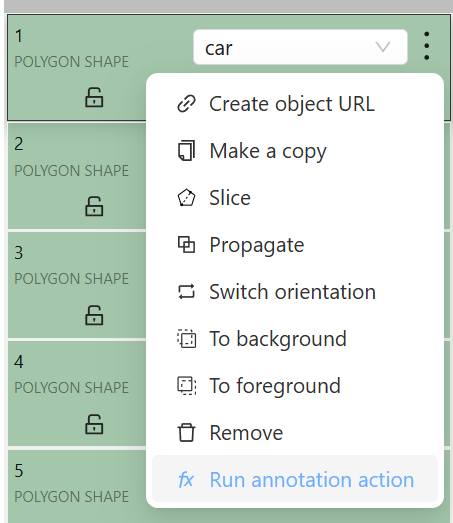Click the copy icon next to Make a copy
Viewport: 453px width, 523px height.
pos(186,151)
